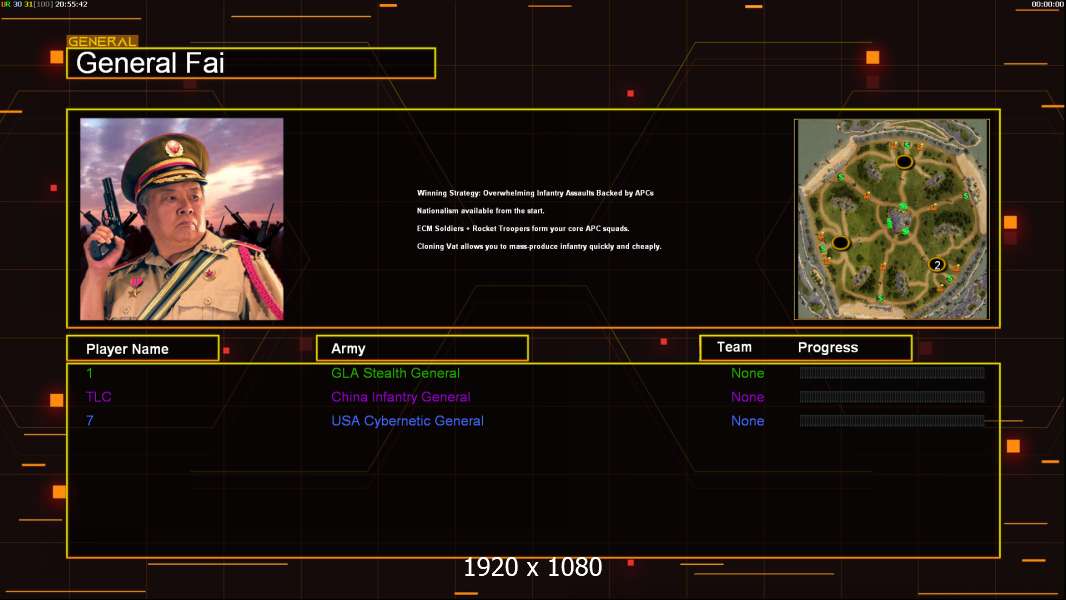Click the 00:00:00 timer at top right
1066x600 pixels.
1048,4
